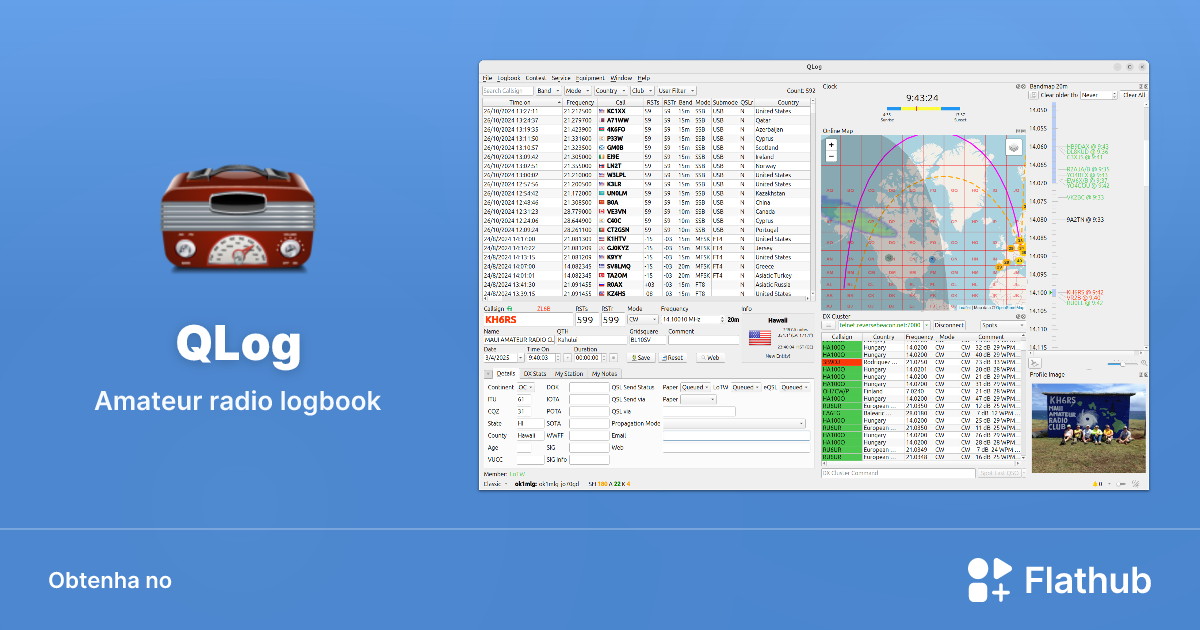Click the Clear All button in the Bandmap panel
This screenshot has width=1200, height=630.
coord(1135,95)
